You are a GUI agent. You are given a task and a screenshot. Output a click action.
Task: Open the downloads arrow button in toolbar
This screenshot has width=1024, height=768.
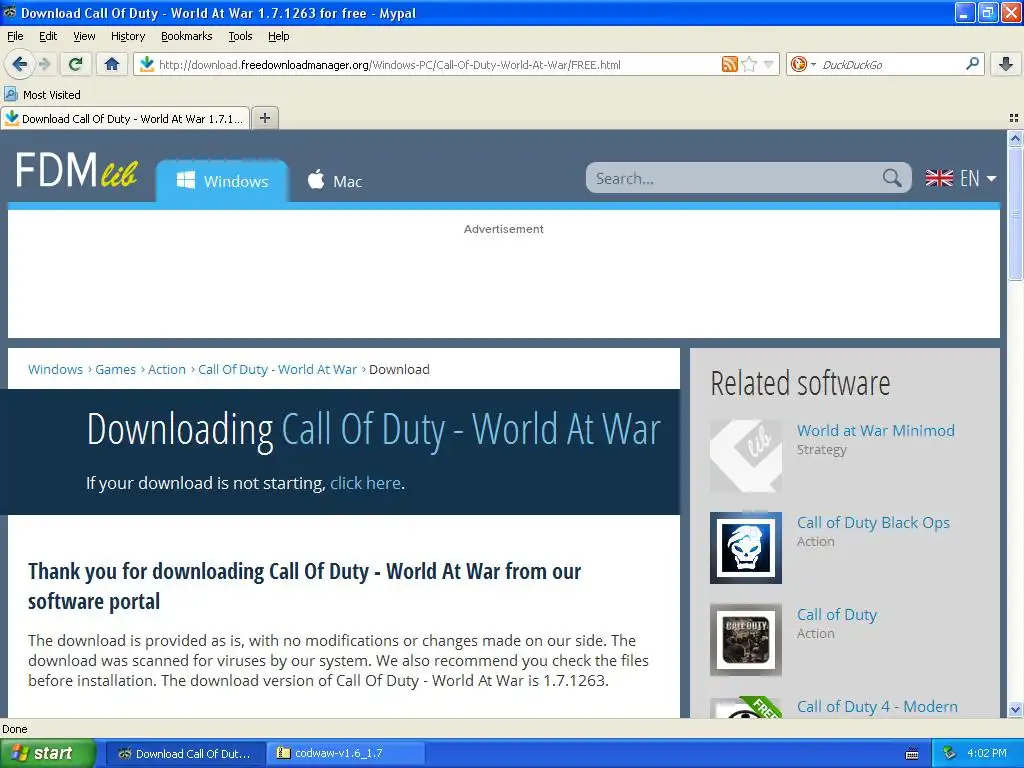pos(1006,64)
